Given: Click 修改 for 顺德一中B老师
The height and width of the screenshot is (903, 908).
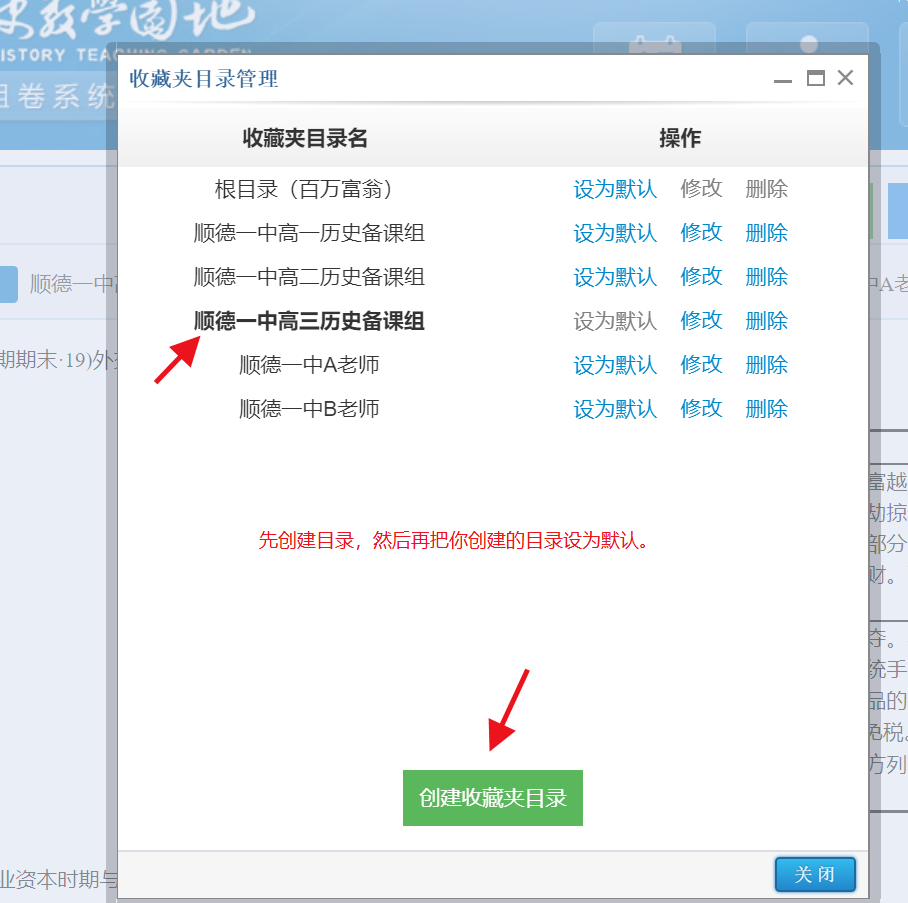Looking at the screenshot, I should point(701,409).
